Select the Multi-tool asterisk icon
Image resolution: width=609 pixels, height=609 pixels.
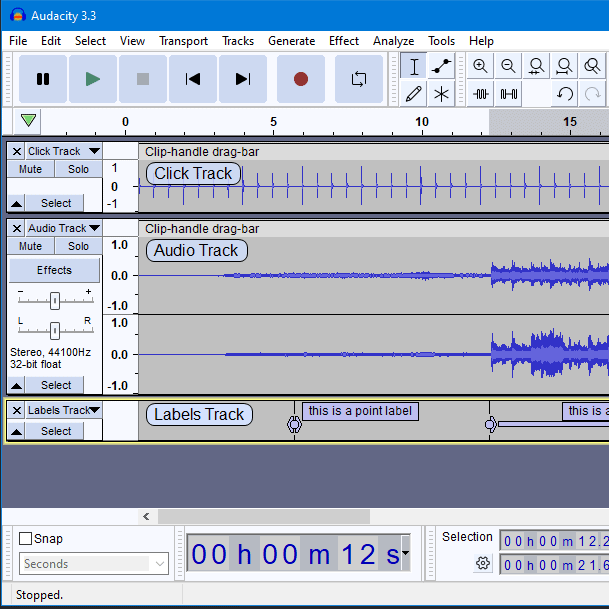[x=441, y=94]
